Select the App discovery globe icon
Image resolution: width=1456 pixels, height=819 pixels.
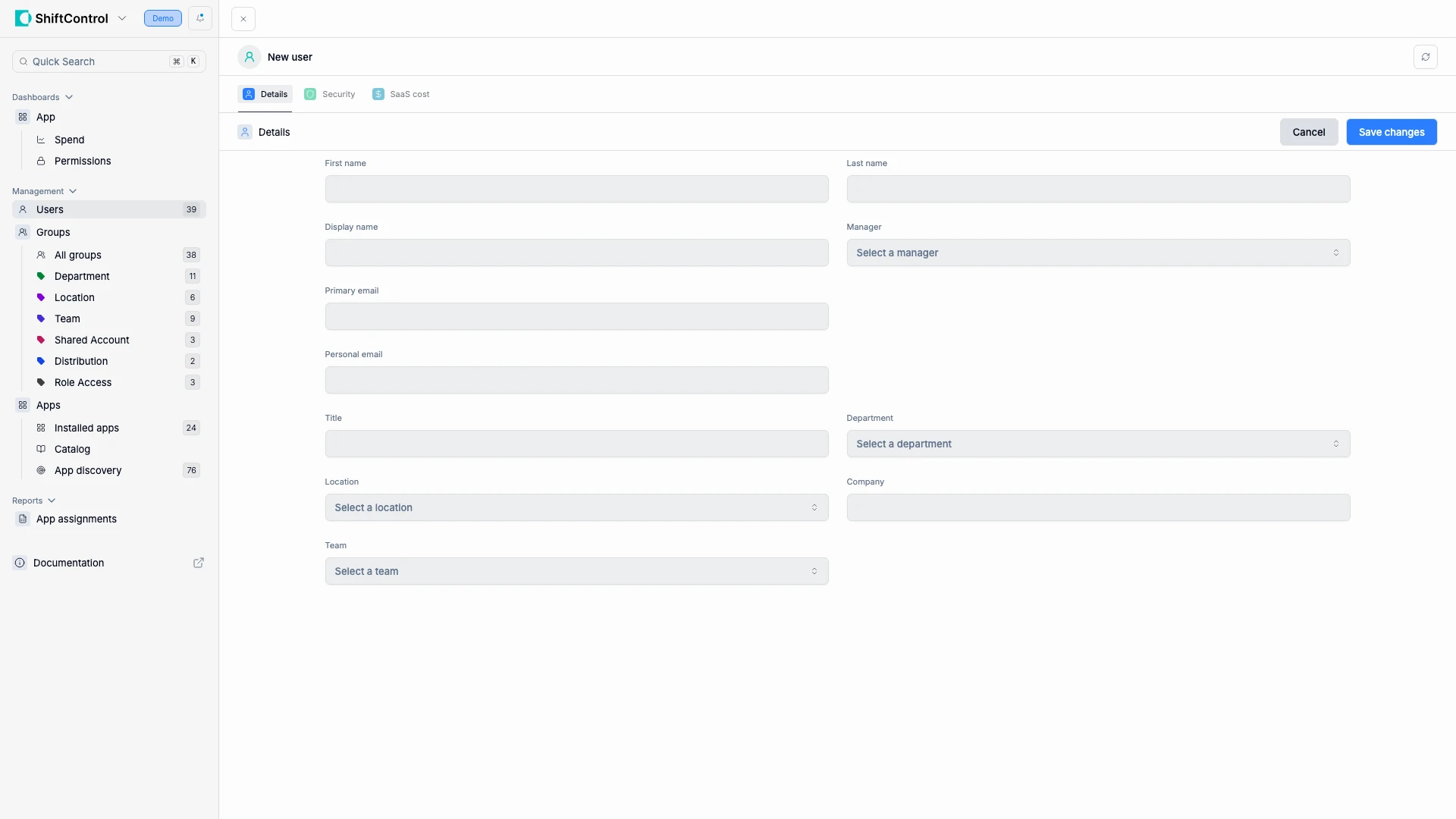pyautogui.click(x=40, y=470)
